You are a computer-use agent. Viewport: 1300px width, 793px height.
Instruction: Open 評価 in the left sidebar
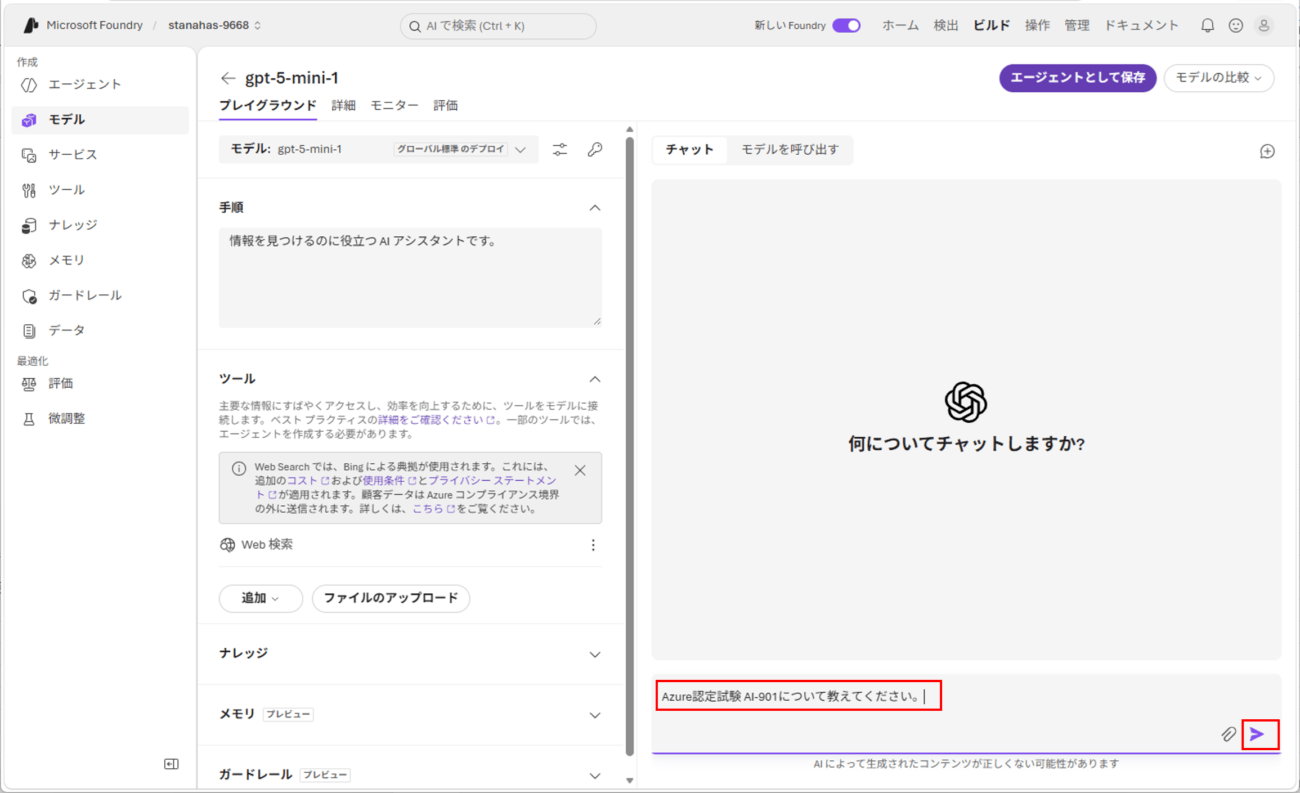click(100, 384)
